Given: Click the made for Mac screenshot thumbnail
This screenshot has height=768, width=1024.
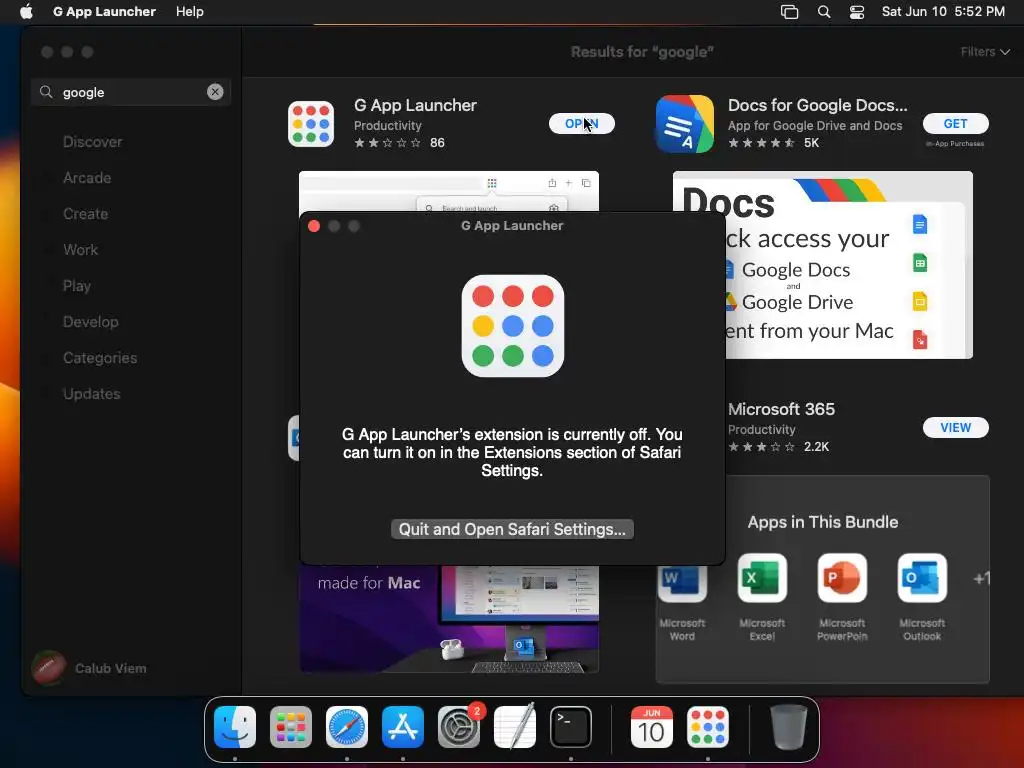Looking at the screenshot, I should click(449, 618).
